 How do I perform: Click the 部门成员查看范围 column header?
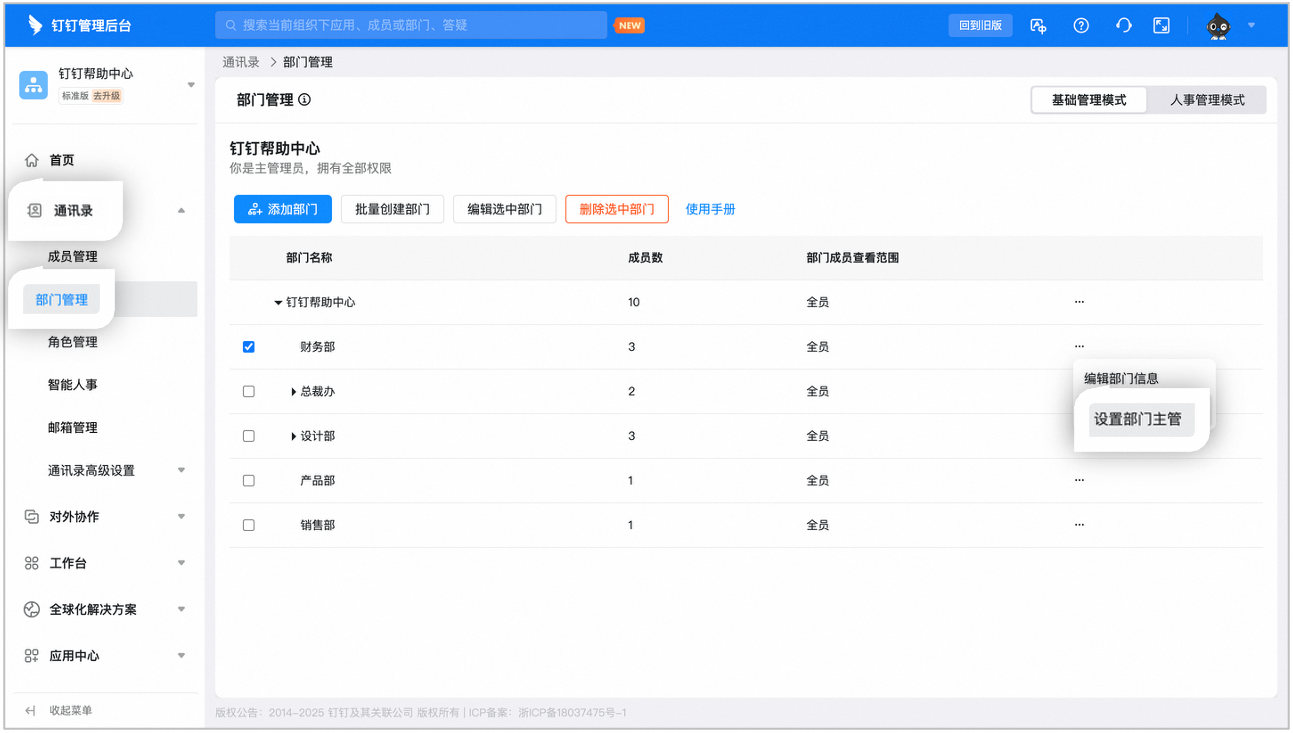853,258
